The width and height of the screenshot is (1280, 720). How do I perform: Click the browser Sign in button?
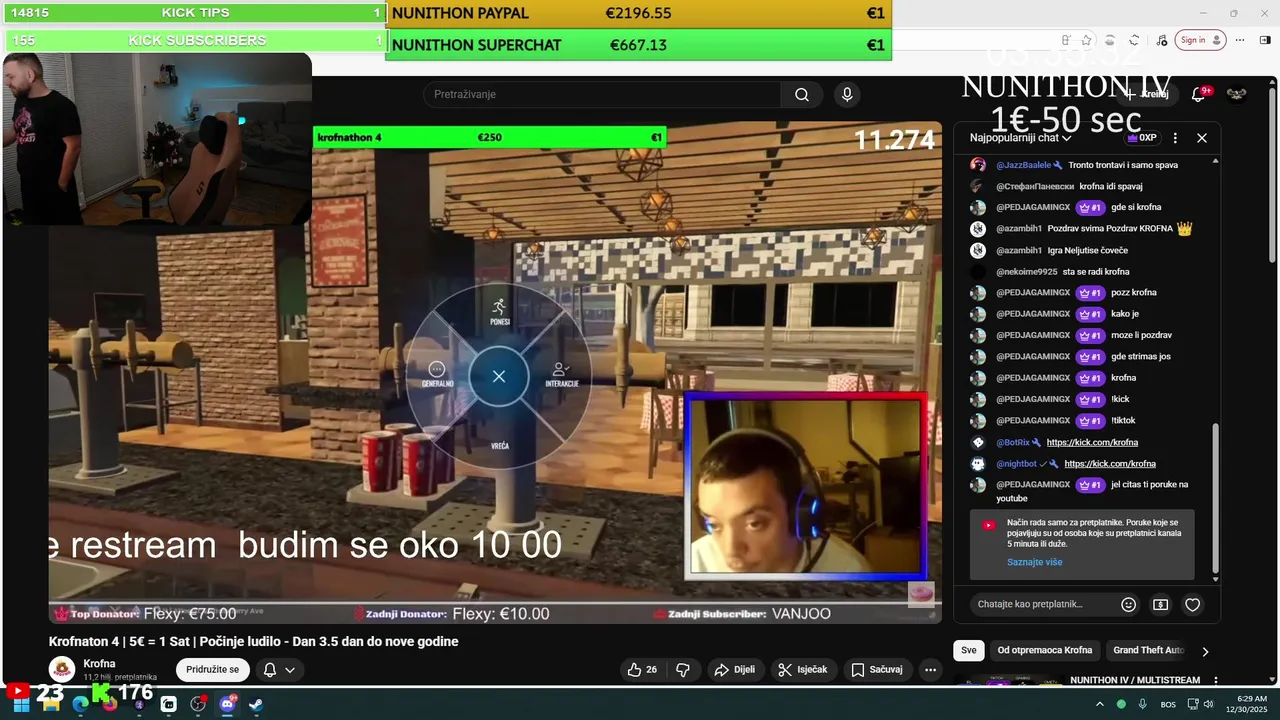pyautogui.click(x=1200, y=40)
